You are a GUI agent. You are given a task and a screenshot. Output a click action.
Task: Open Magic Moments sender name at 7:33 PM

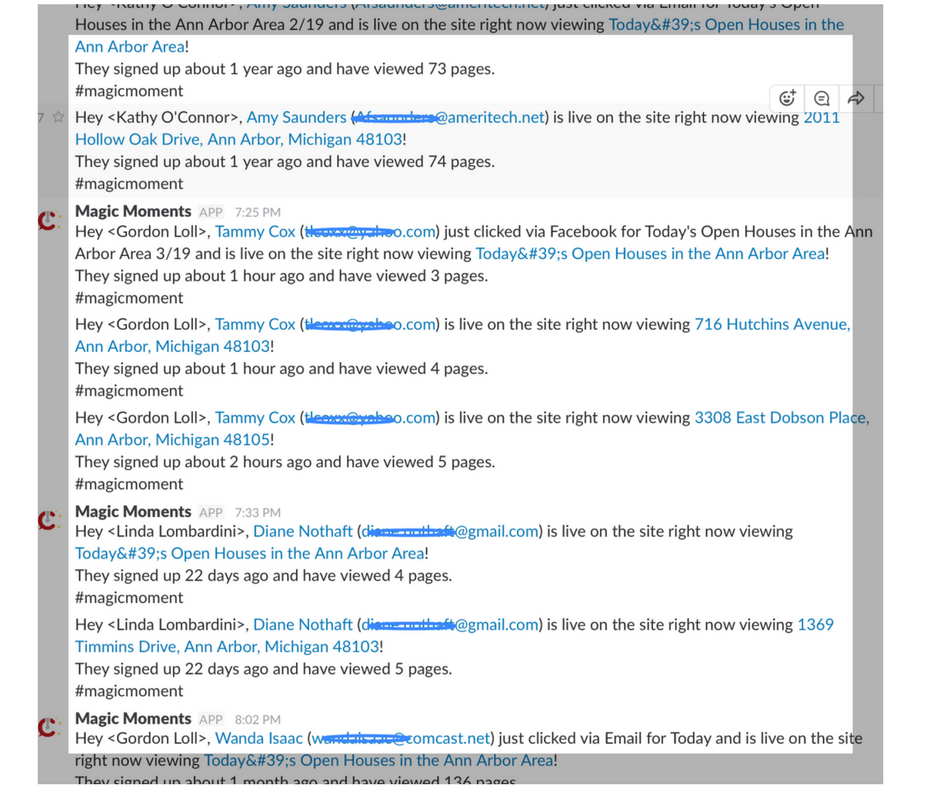point(133,512)
